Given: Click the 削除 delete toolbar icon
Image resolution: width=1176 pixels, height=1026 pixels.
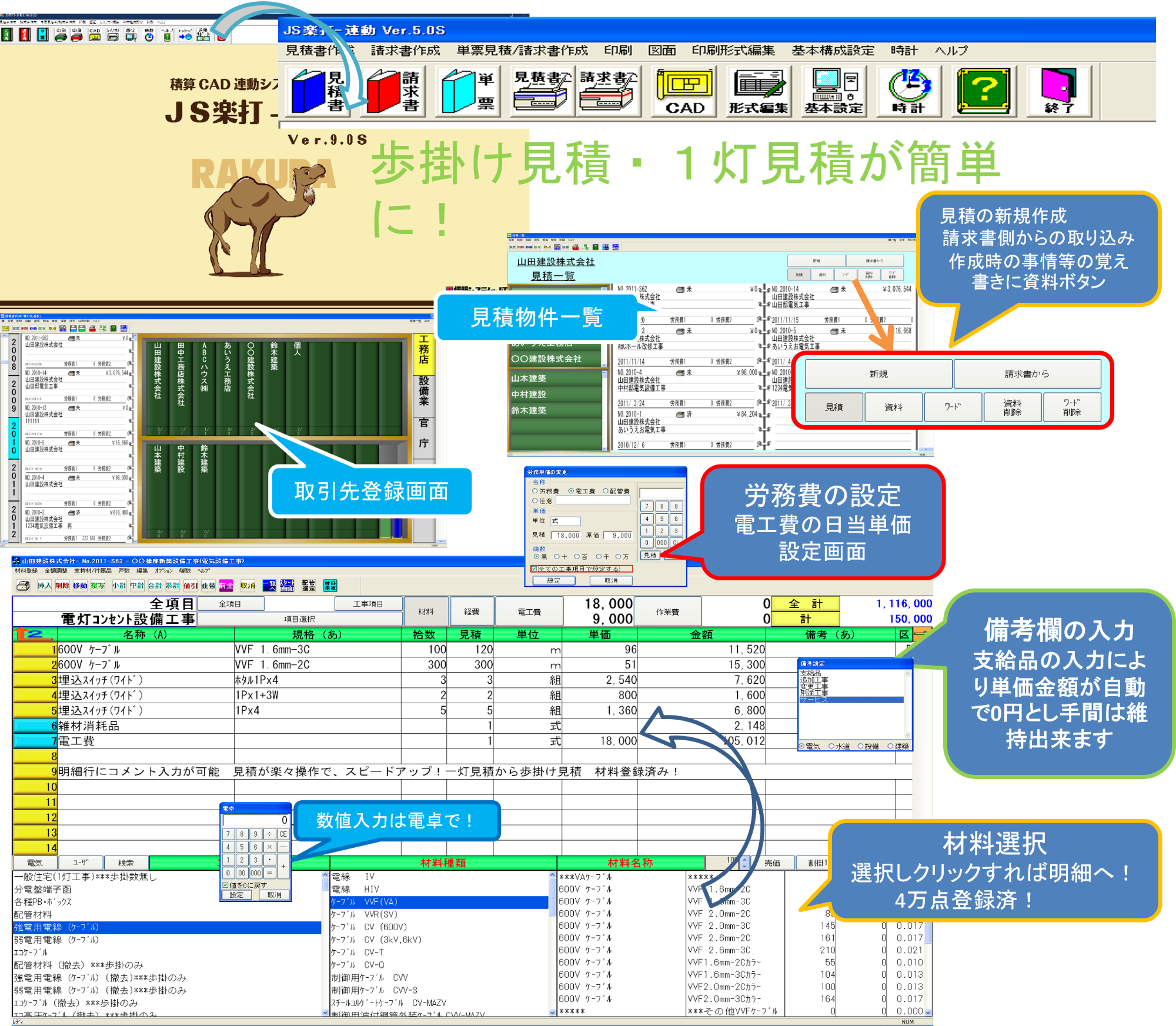Looking at the screenshot, I should 62,585.
